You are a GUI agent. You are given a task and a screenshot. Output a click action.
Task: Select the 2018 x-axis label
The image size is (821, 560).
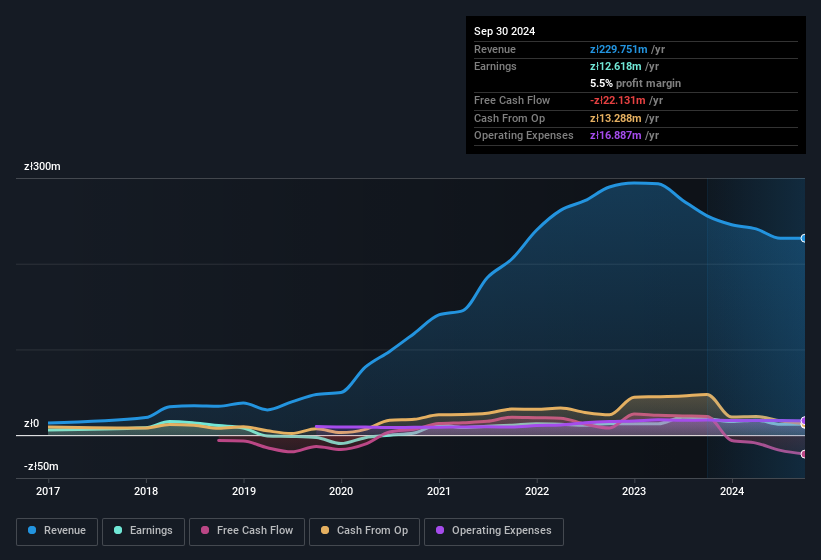(x=146, y=491)
